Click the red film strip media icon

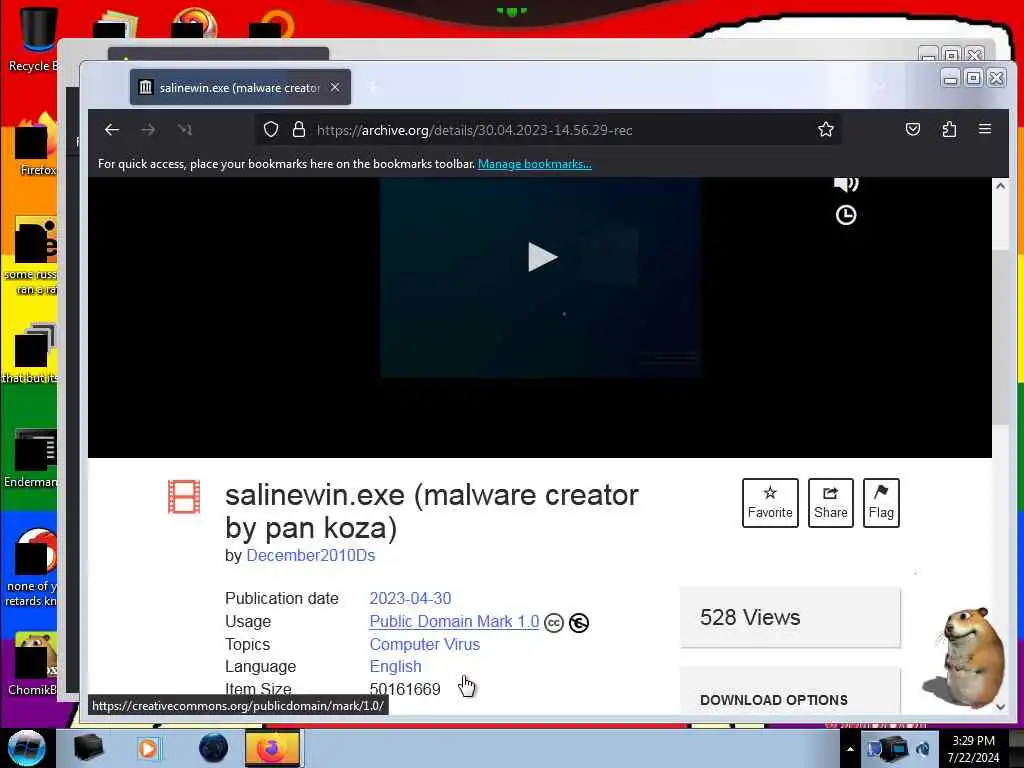coord(184,497)
